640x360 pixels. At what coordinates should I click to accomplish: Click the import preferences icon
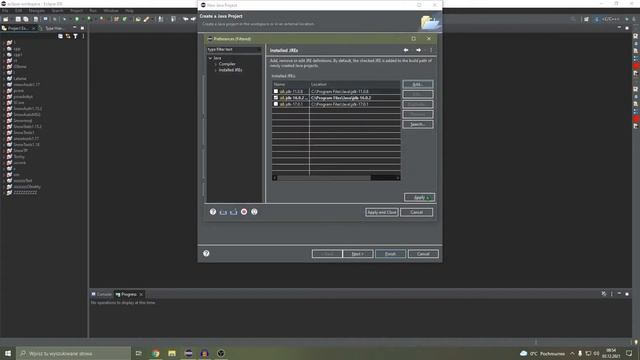[223, 212]
